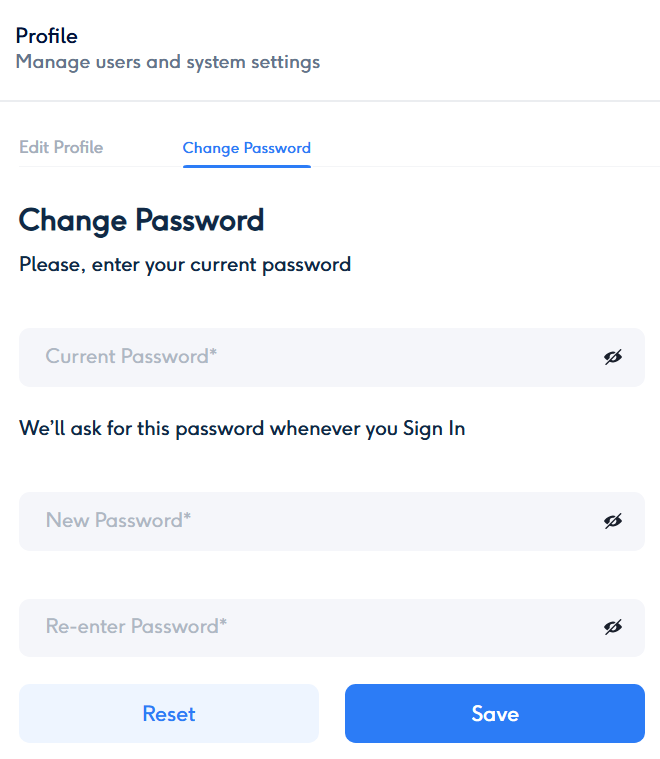660x759 pixels.
Task: Click the Manage users and system settings subtitle
Action: click(x=168, y=62)
